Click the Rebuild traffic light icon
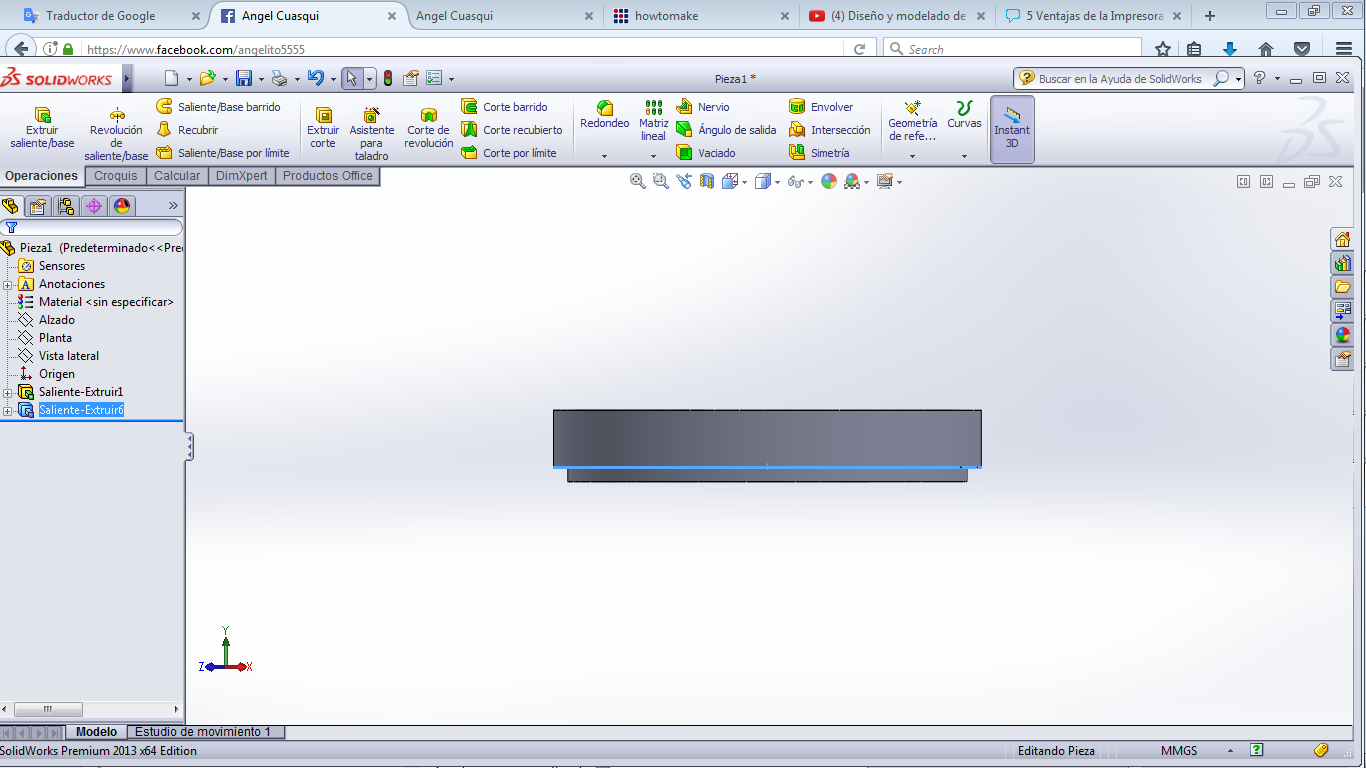Image resolution: width=1366 pixels, height=768 pixels. click(x=388, y=78)
